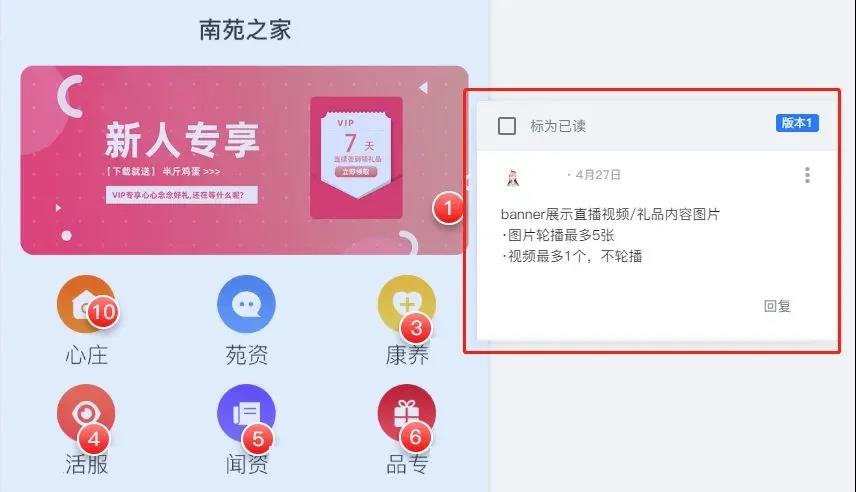Viewport: 856px width, 492px height.
Task: Select annotation marker number 10
Action: (103, 312)
